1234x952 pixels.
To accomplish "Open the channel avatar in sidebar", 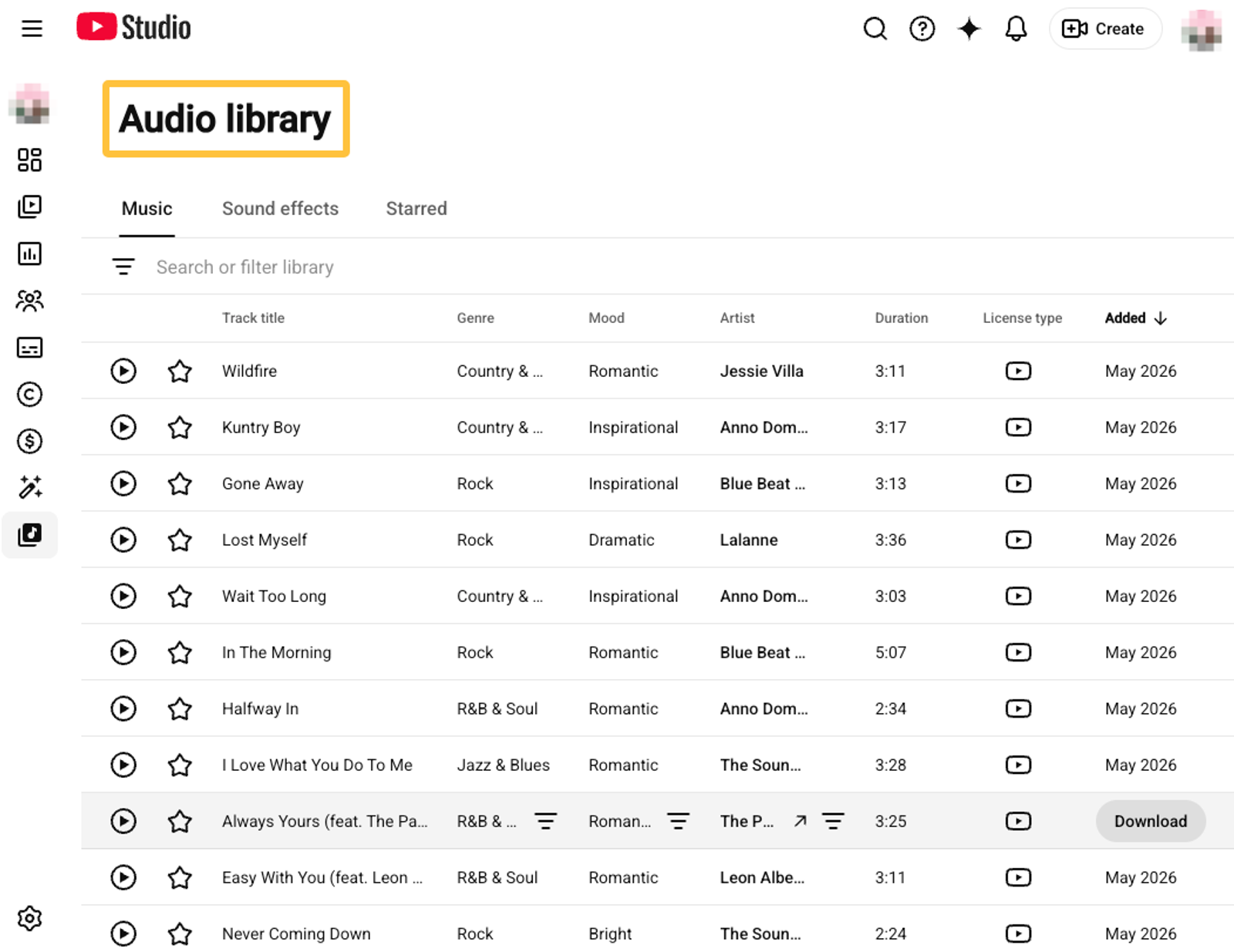I will (30, 104).
